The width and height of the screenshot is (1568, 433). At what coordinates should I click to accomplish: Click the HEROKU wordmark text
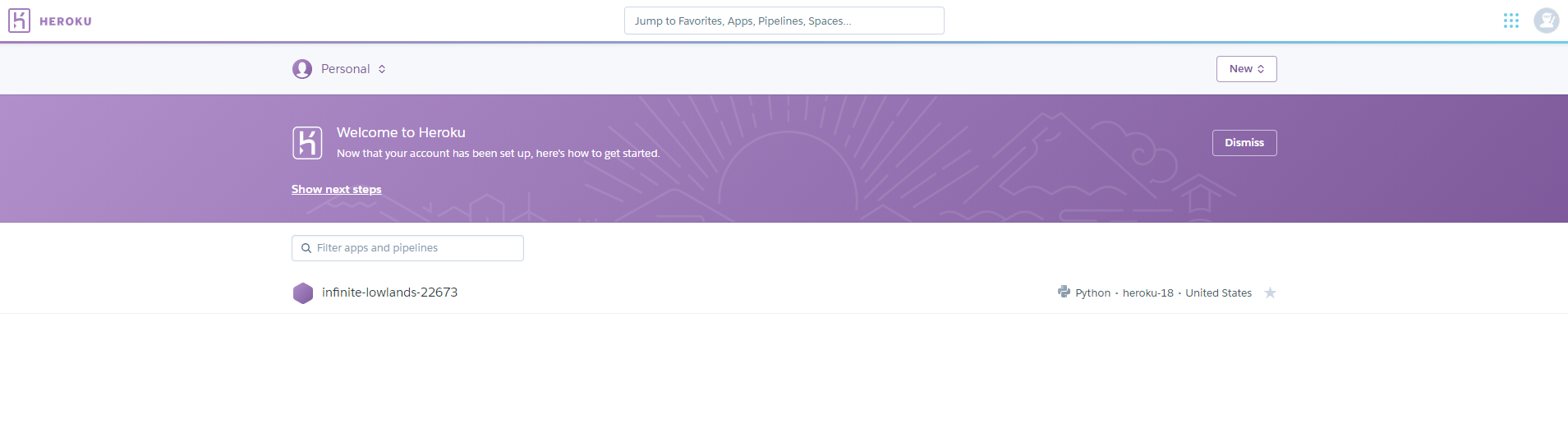point(66,21)
